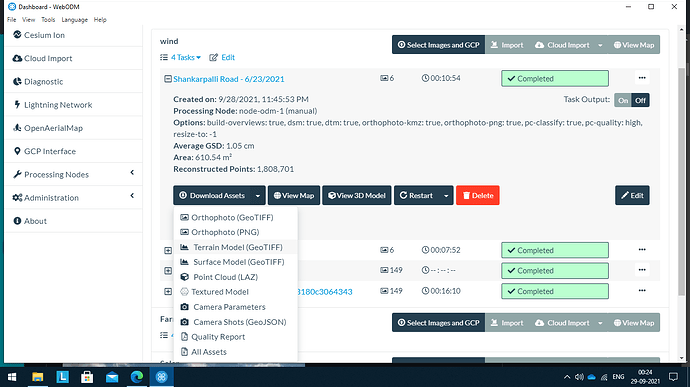Screen dimensions: 690x387
Task: Download Terrain Model (GeoTIFF)
Action: [x=236, y=247]
